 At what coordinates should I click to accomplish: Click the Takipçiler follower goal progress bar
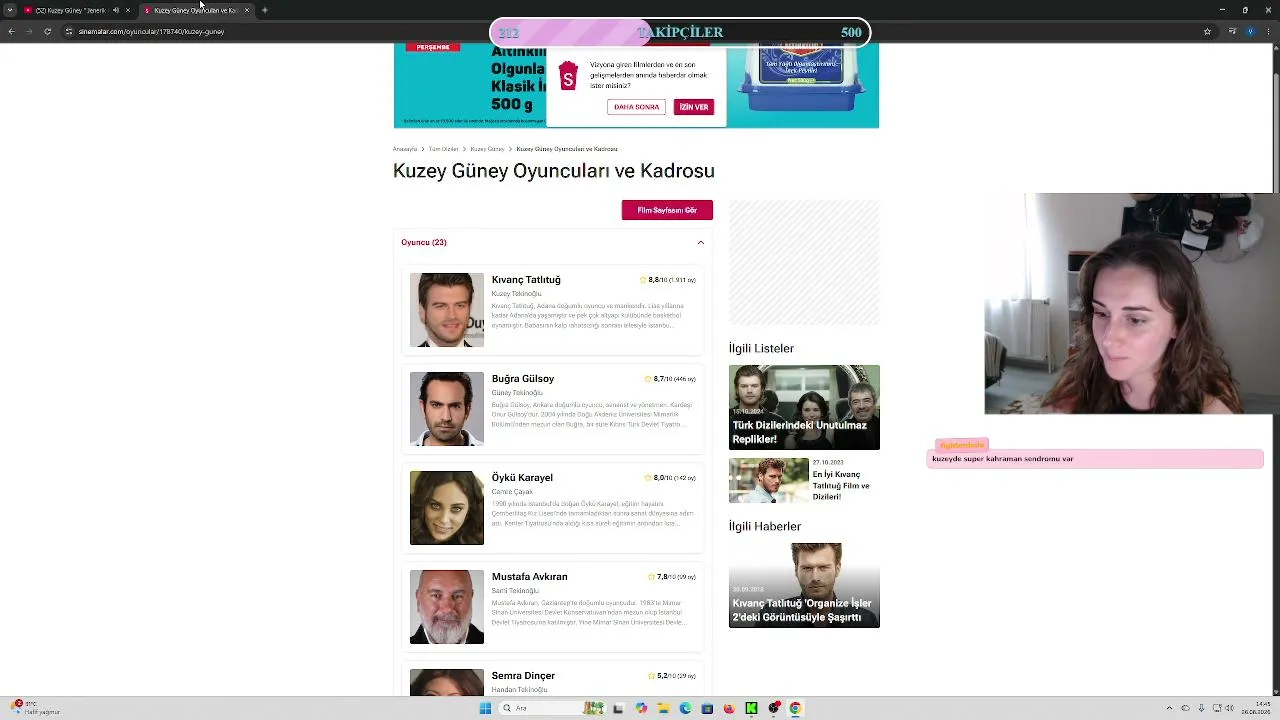tap(680, 32)
